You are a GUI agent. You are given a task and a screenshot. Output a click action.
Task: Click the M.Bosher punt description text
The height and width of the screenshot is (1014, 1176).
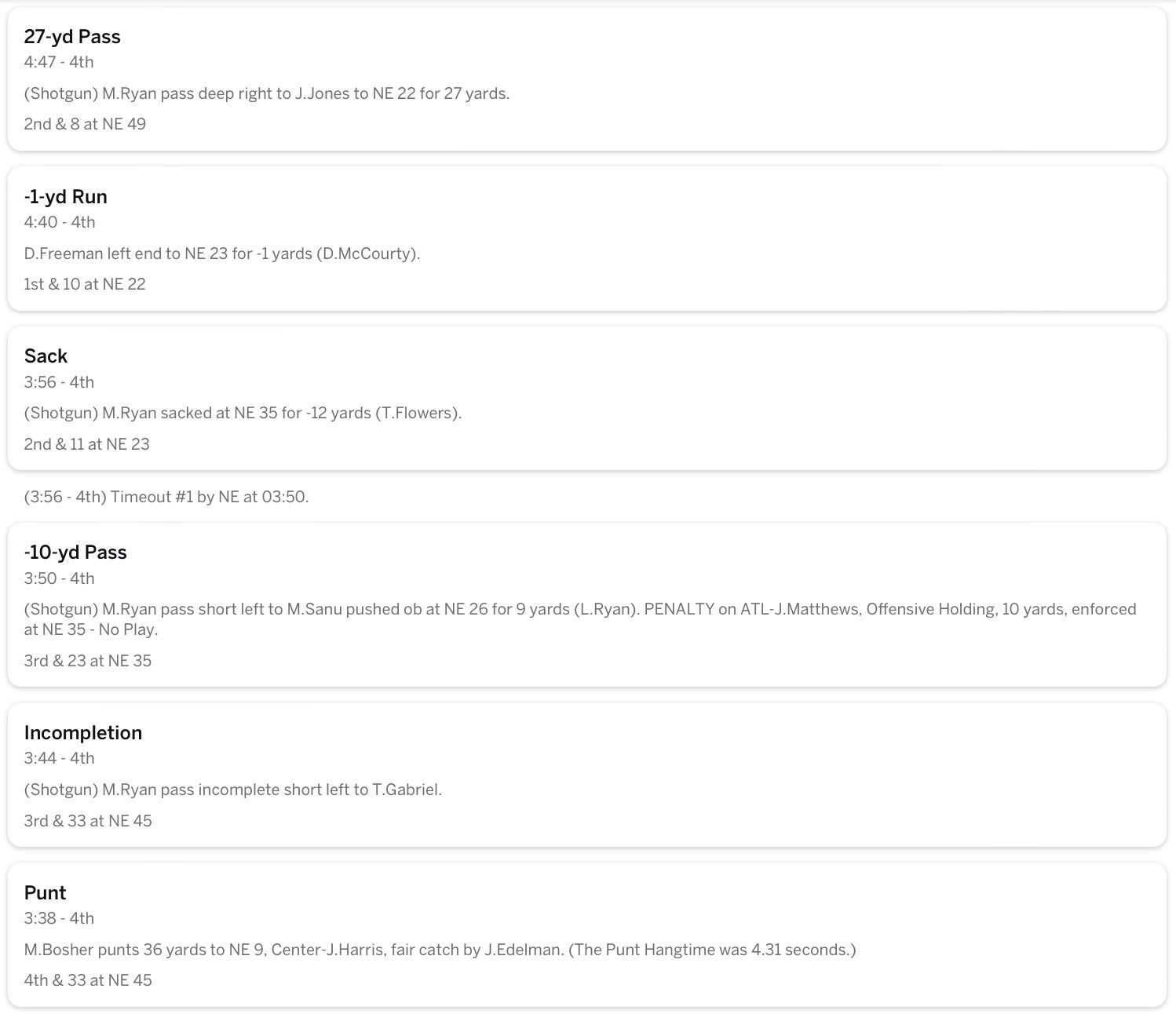tap(440, 950)
